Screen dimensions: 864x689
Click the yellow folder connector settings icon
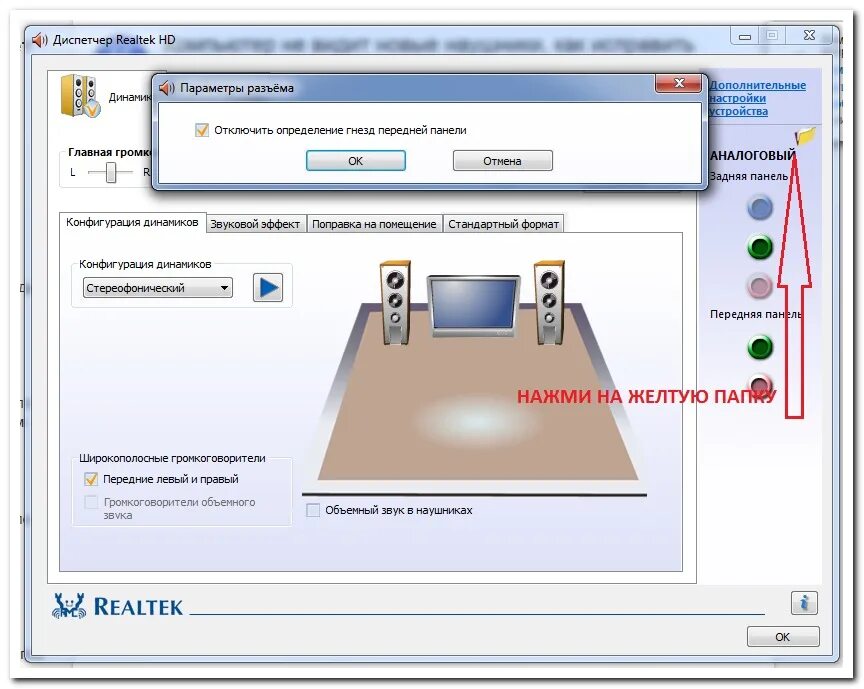(805, 136)
